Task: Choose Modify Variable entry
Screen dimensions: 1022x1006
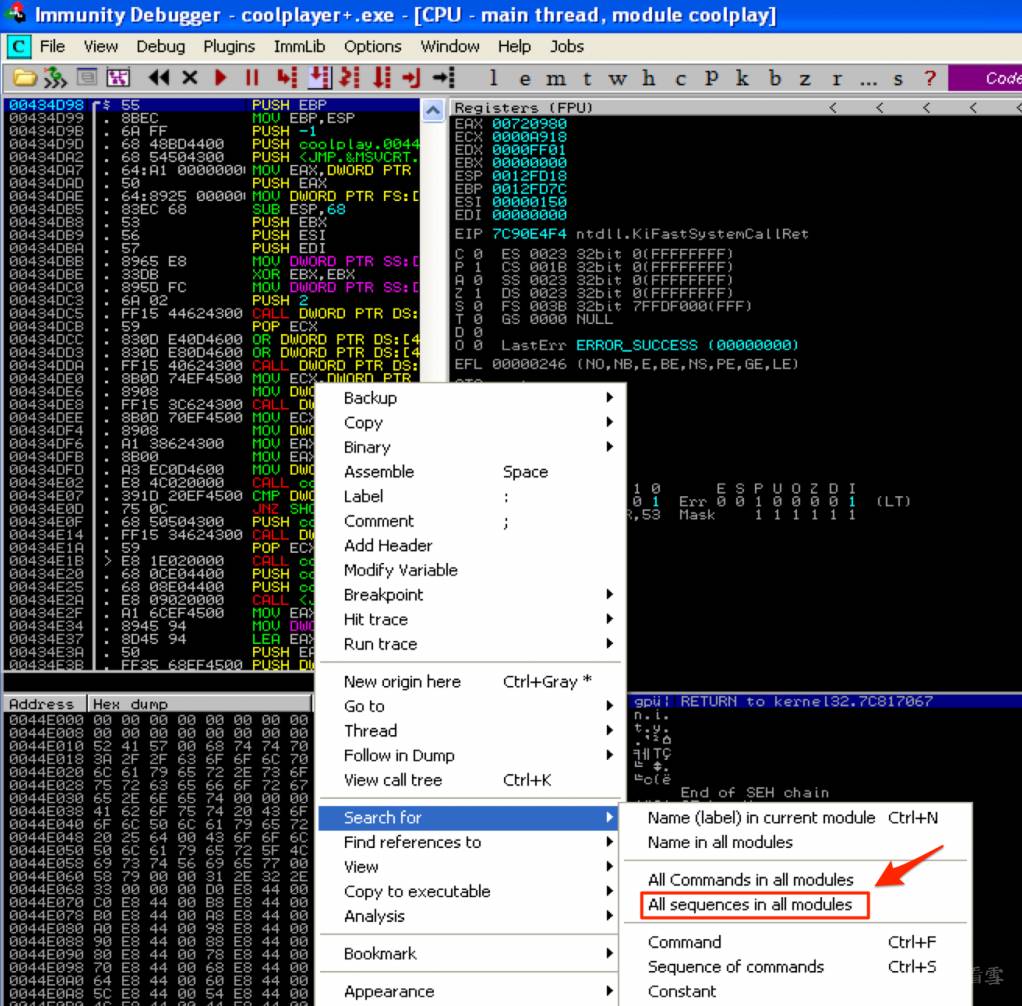Action: (470, 570)
